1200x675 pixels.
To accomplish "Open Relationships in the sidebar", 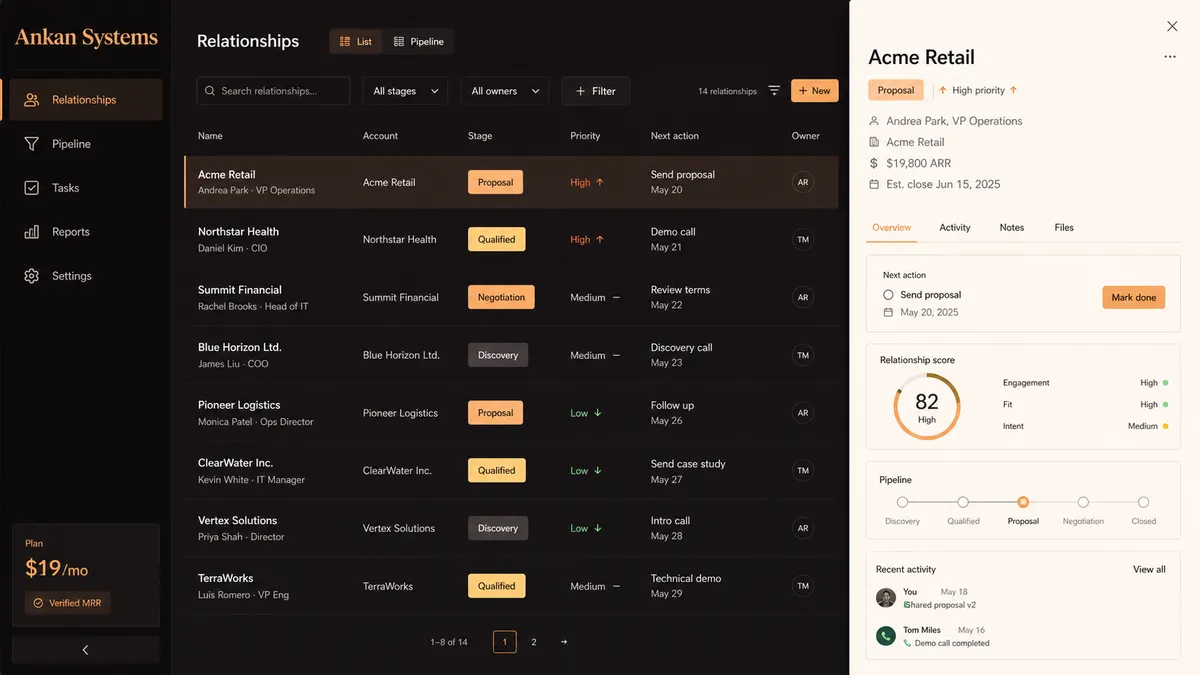I will coord(86,100).
